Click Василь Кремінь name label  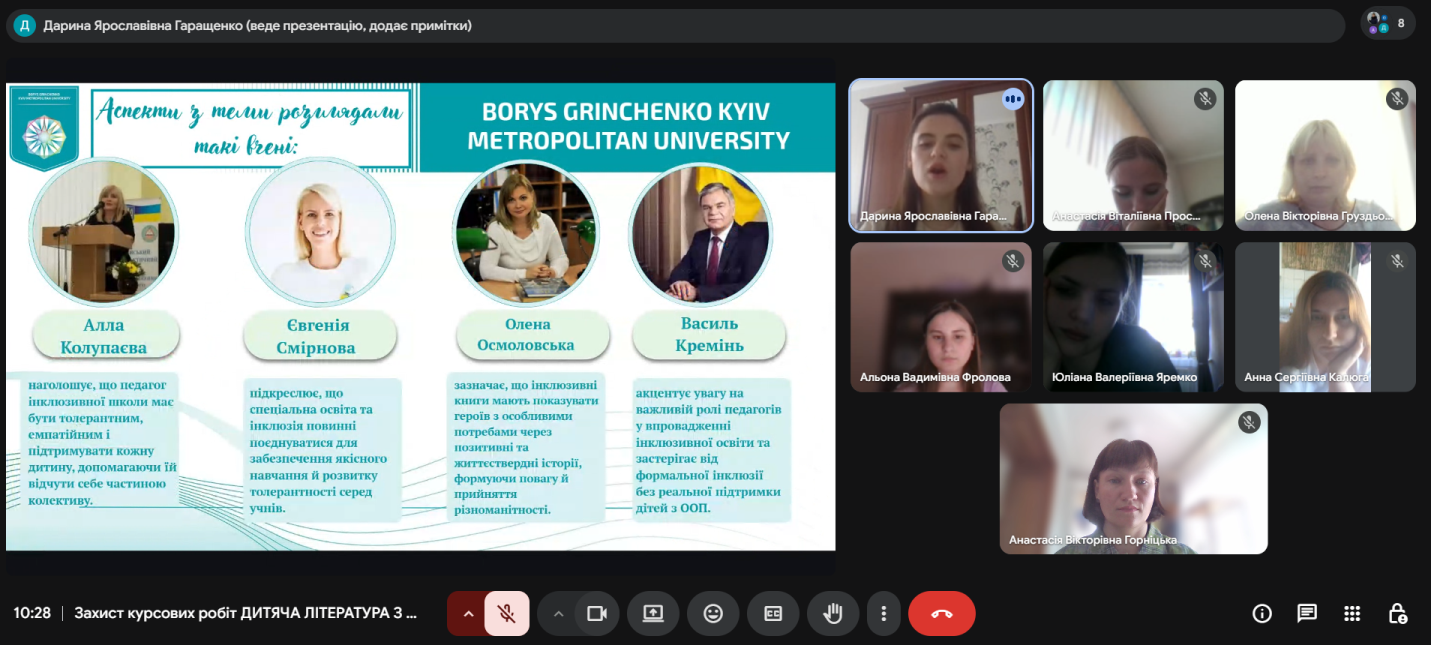709,334
